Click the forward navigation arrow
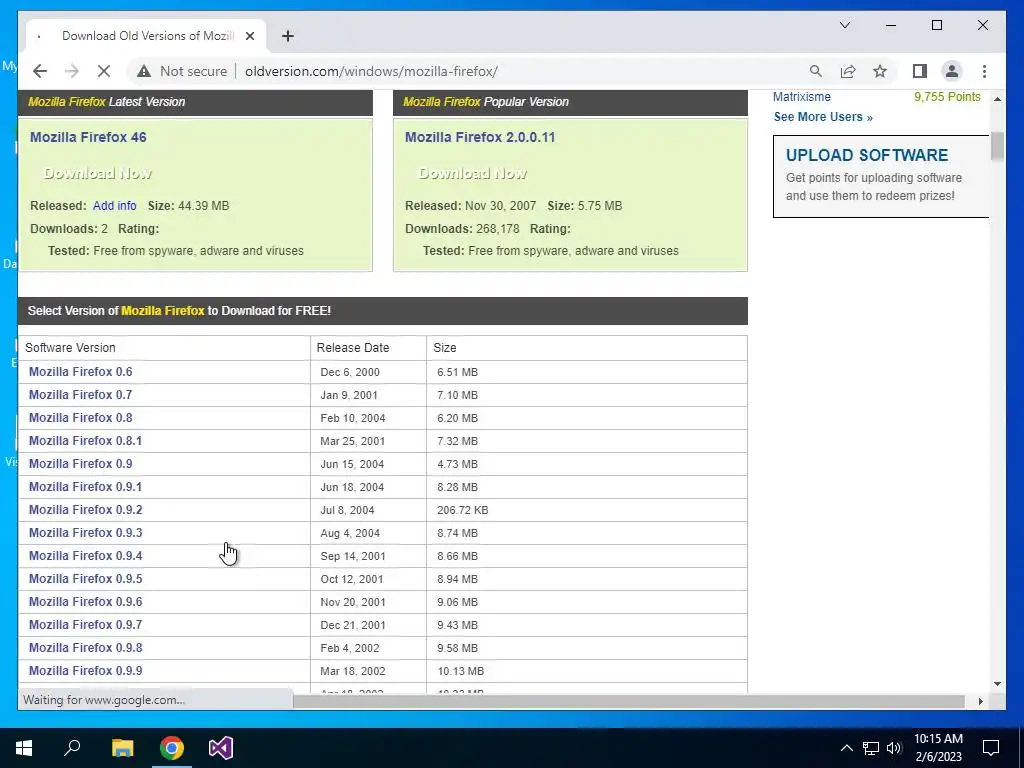This screenshot has width=1024, height=768. coord(72,71)
